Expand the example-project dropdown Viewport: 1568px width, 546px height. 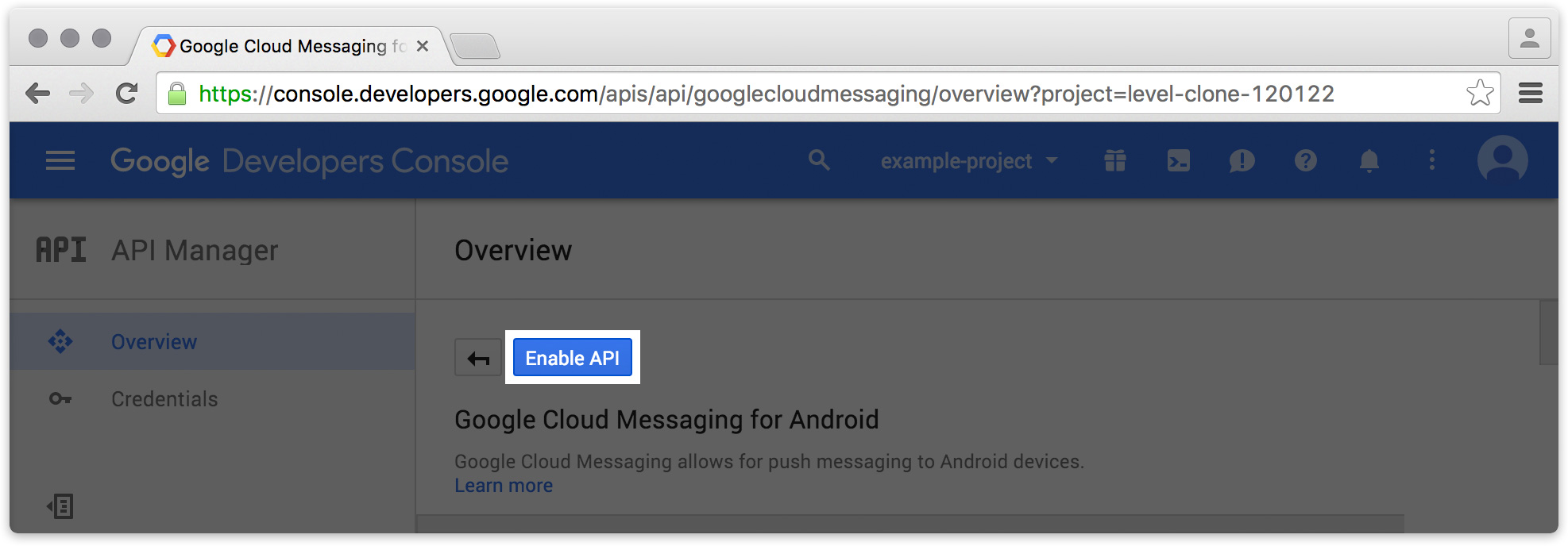[969, 161]
